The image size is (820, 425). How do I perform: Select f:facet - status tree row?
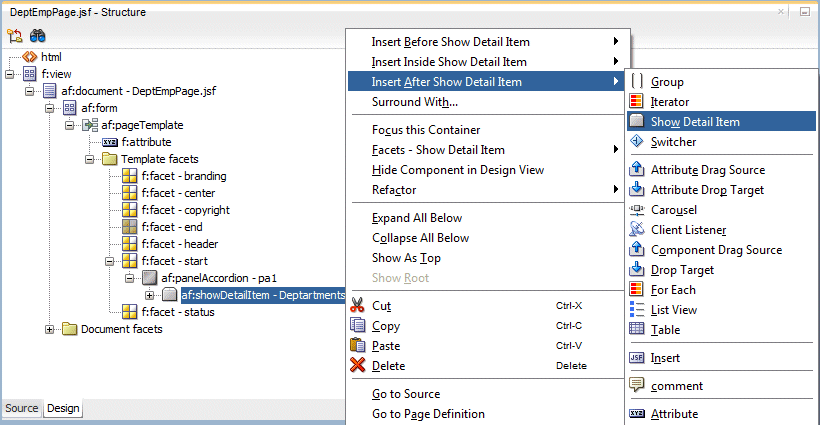(168, 312)
